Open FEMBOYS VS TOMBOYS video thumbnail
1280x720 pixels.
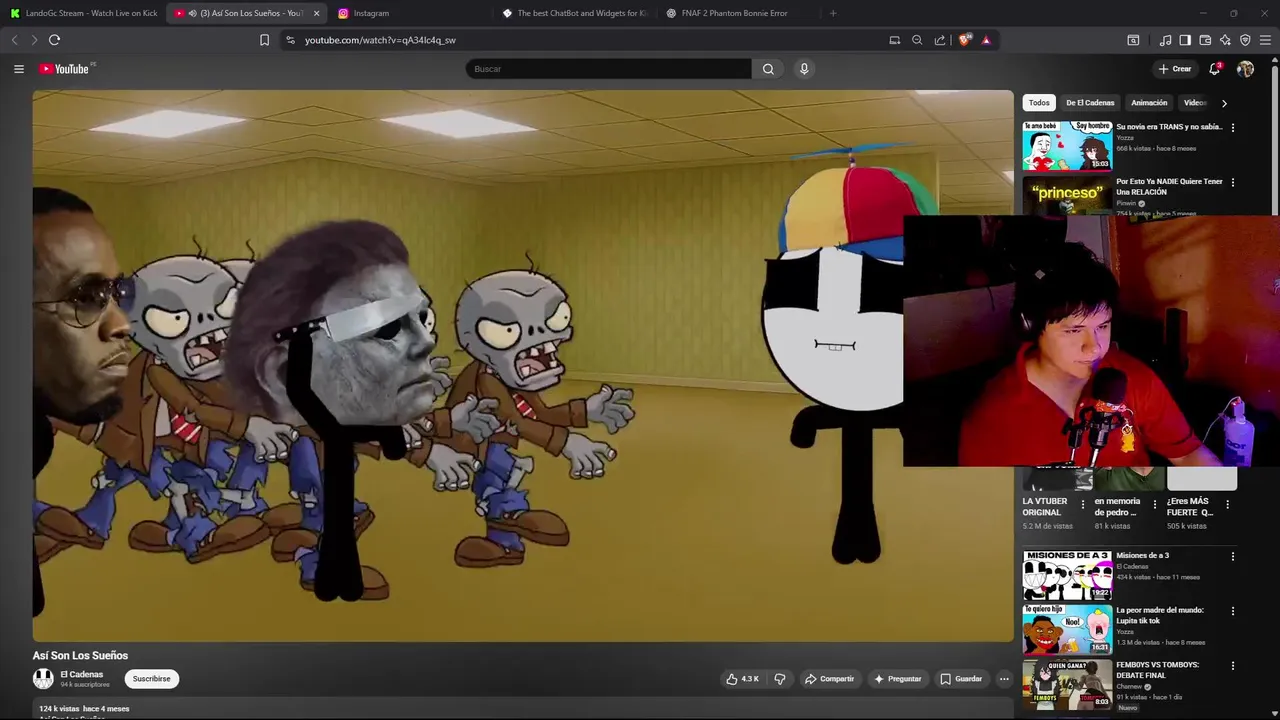(1067, 684)
